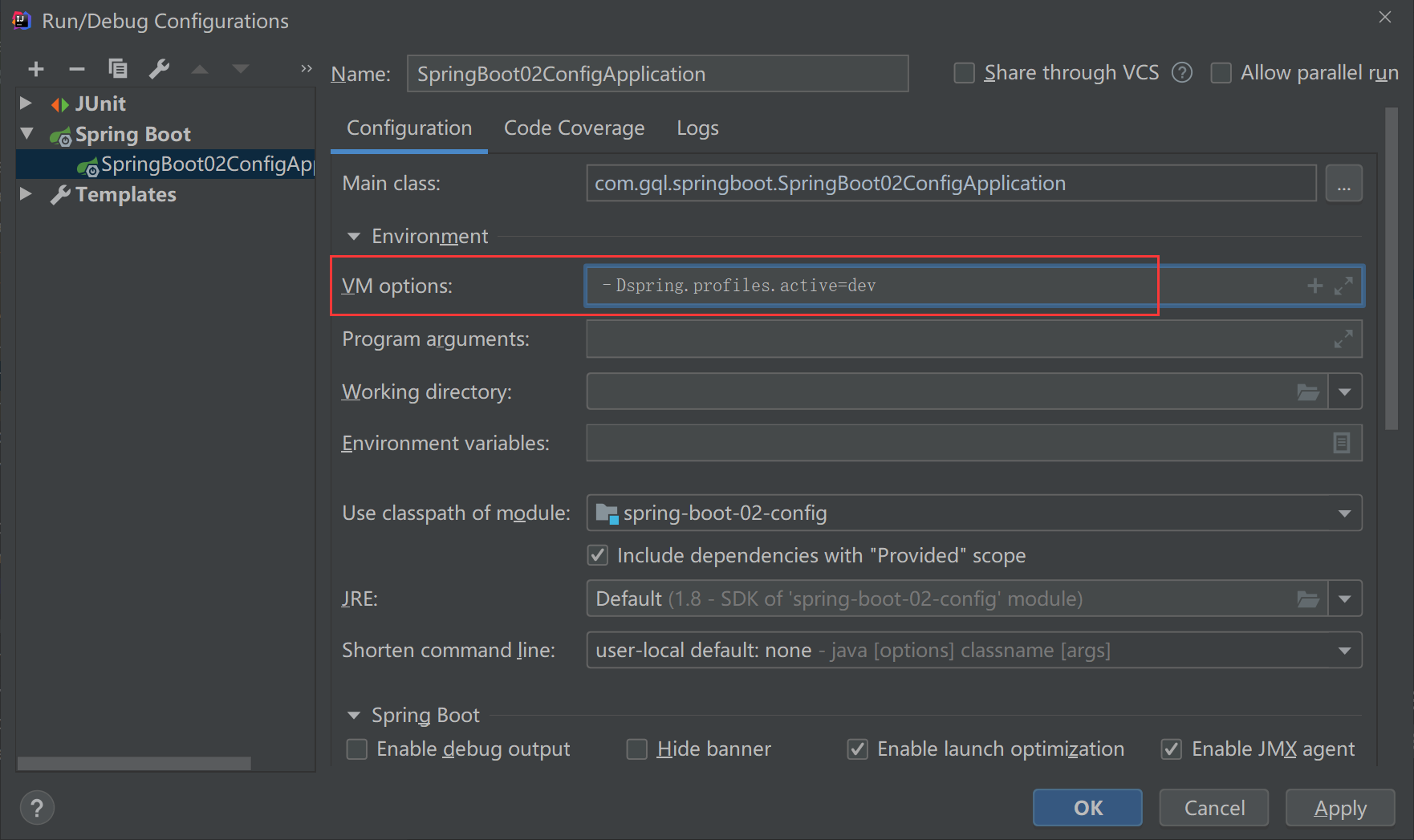Check the Hide banner option
The height and width of the screenshot is (840, 1414).
[x=637, y=749]
